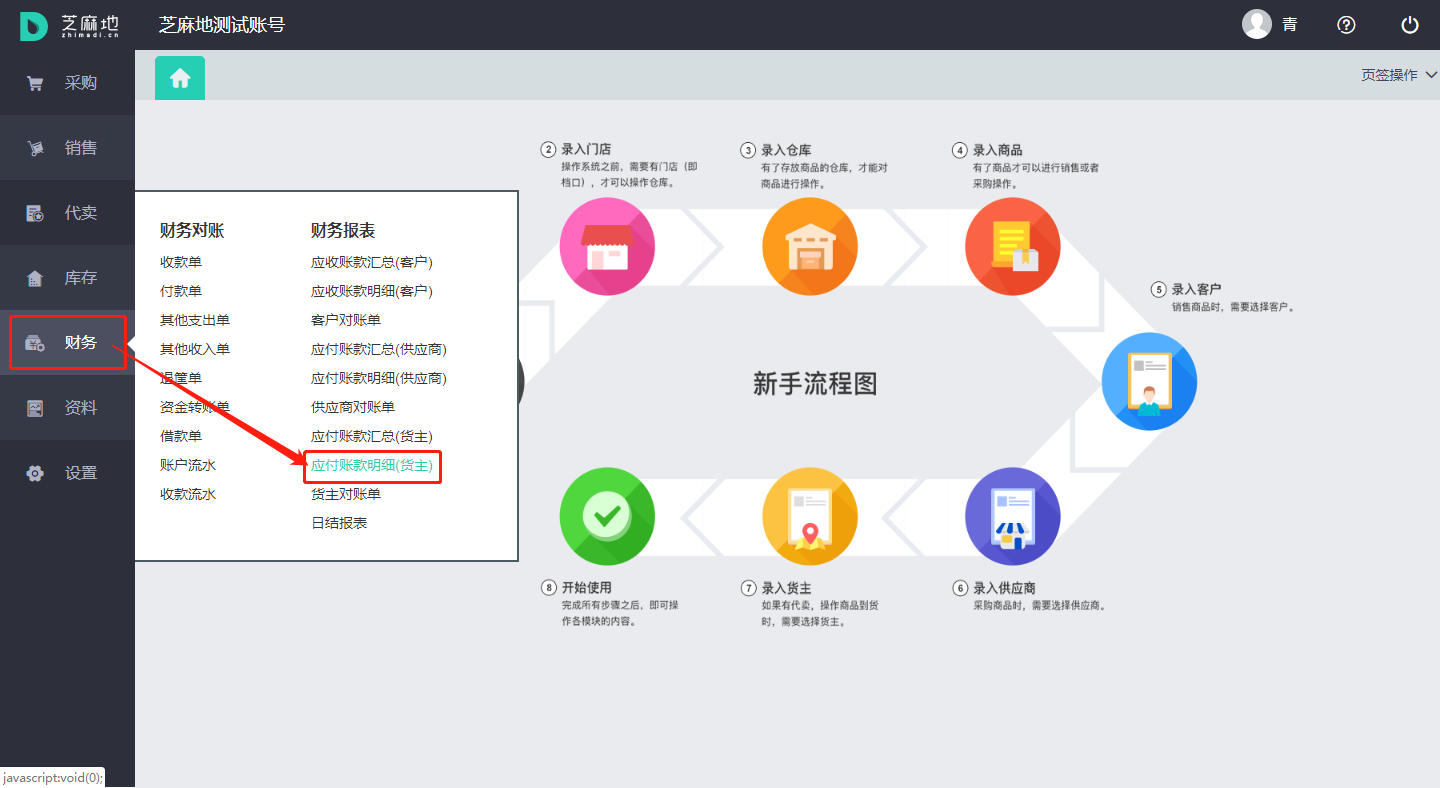
Task: Click the orange 录入仓库 warehouse icon
Action: coord(810,246)
